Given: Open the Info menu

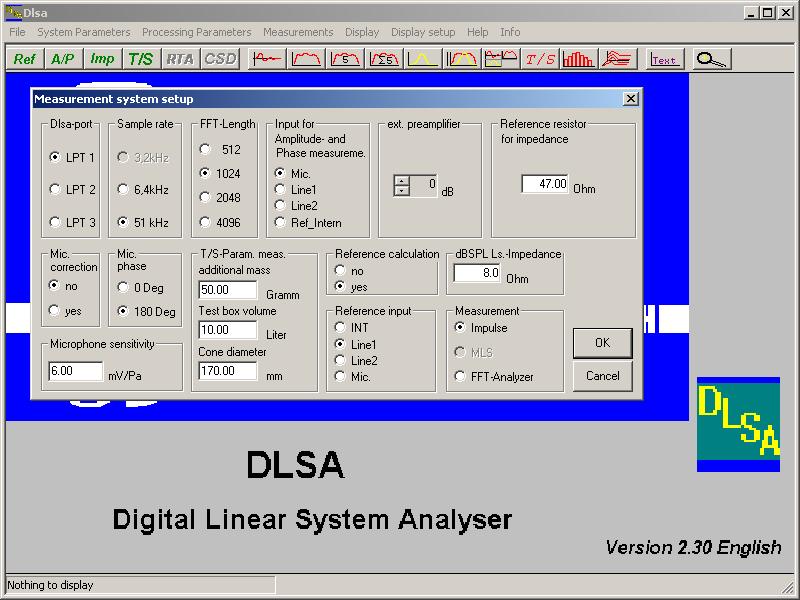Looking at the screenshot, I should tap(510, 32).
